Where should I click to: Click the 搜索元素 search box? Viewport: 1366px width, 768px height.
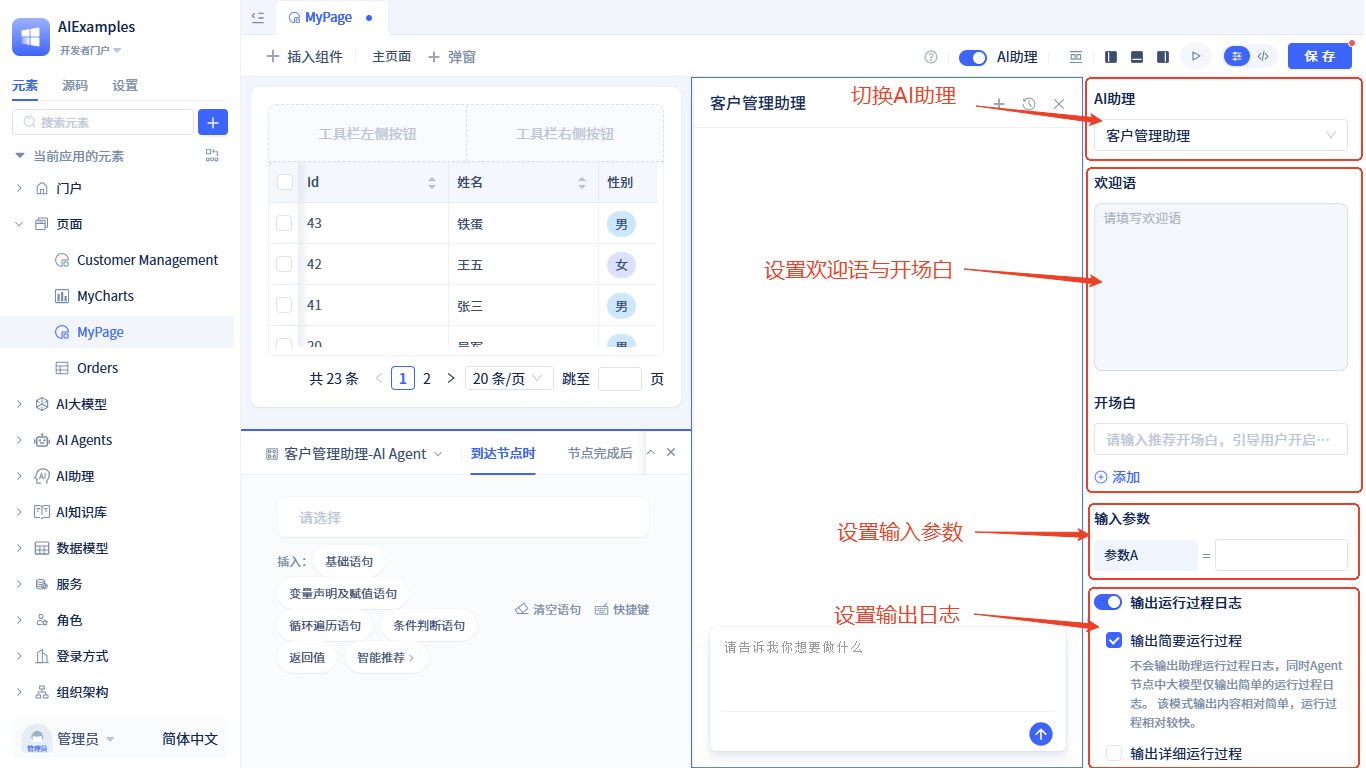coord(103,122)
